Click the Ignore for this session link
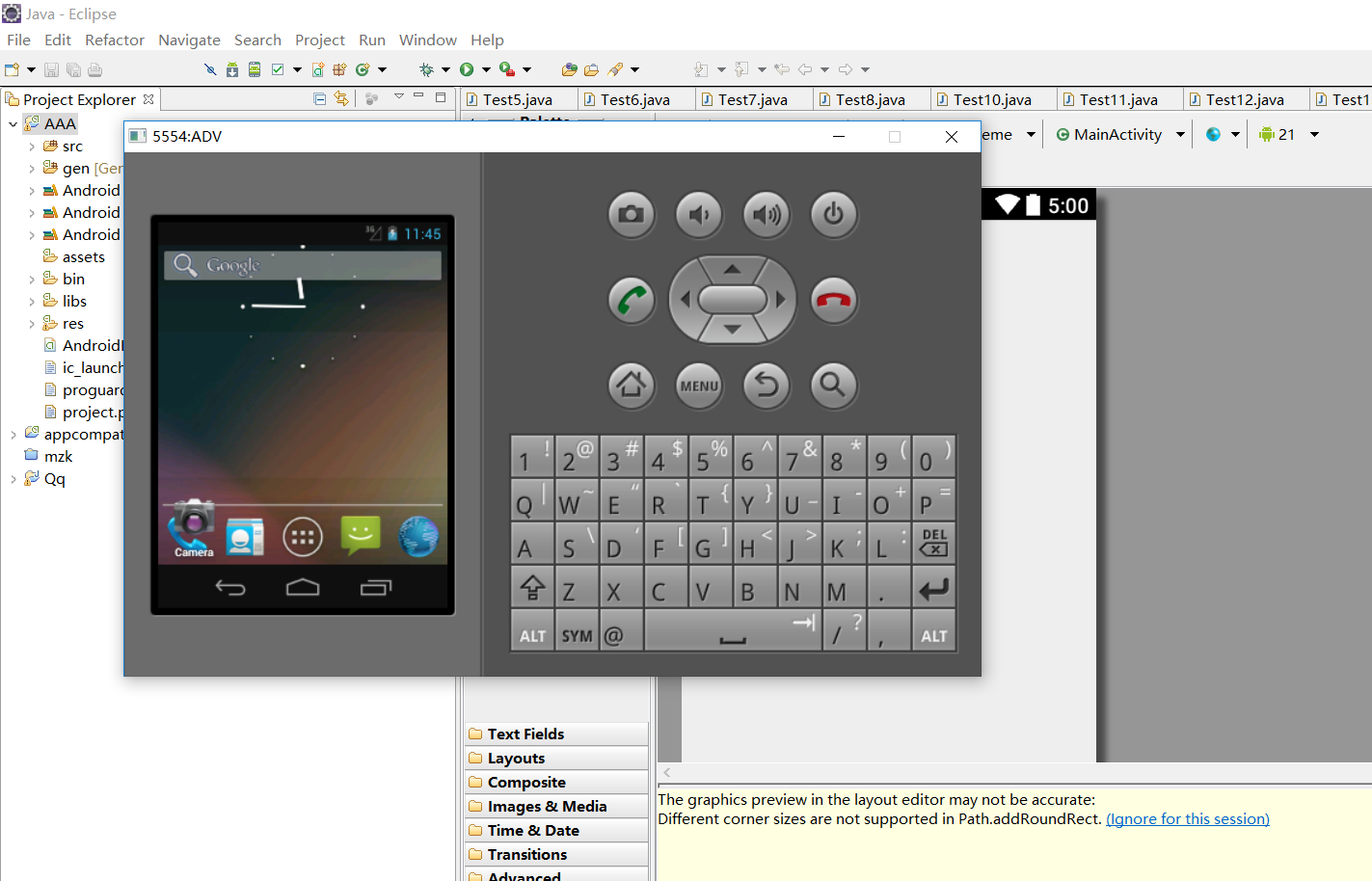 1187,819
